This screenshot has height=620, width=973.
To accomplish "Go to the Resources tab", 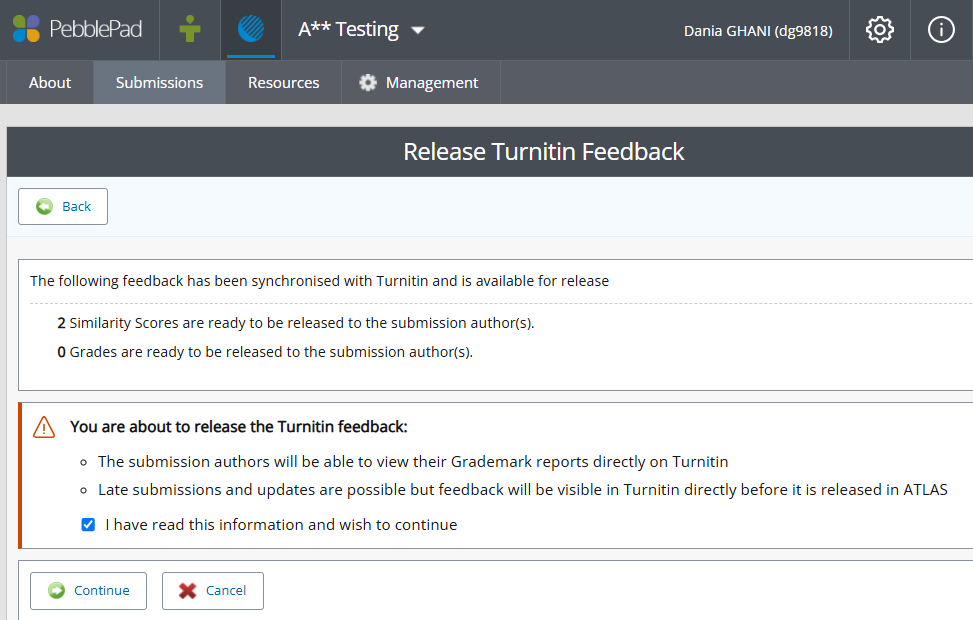I will (x=284, y=83).
